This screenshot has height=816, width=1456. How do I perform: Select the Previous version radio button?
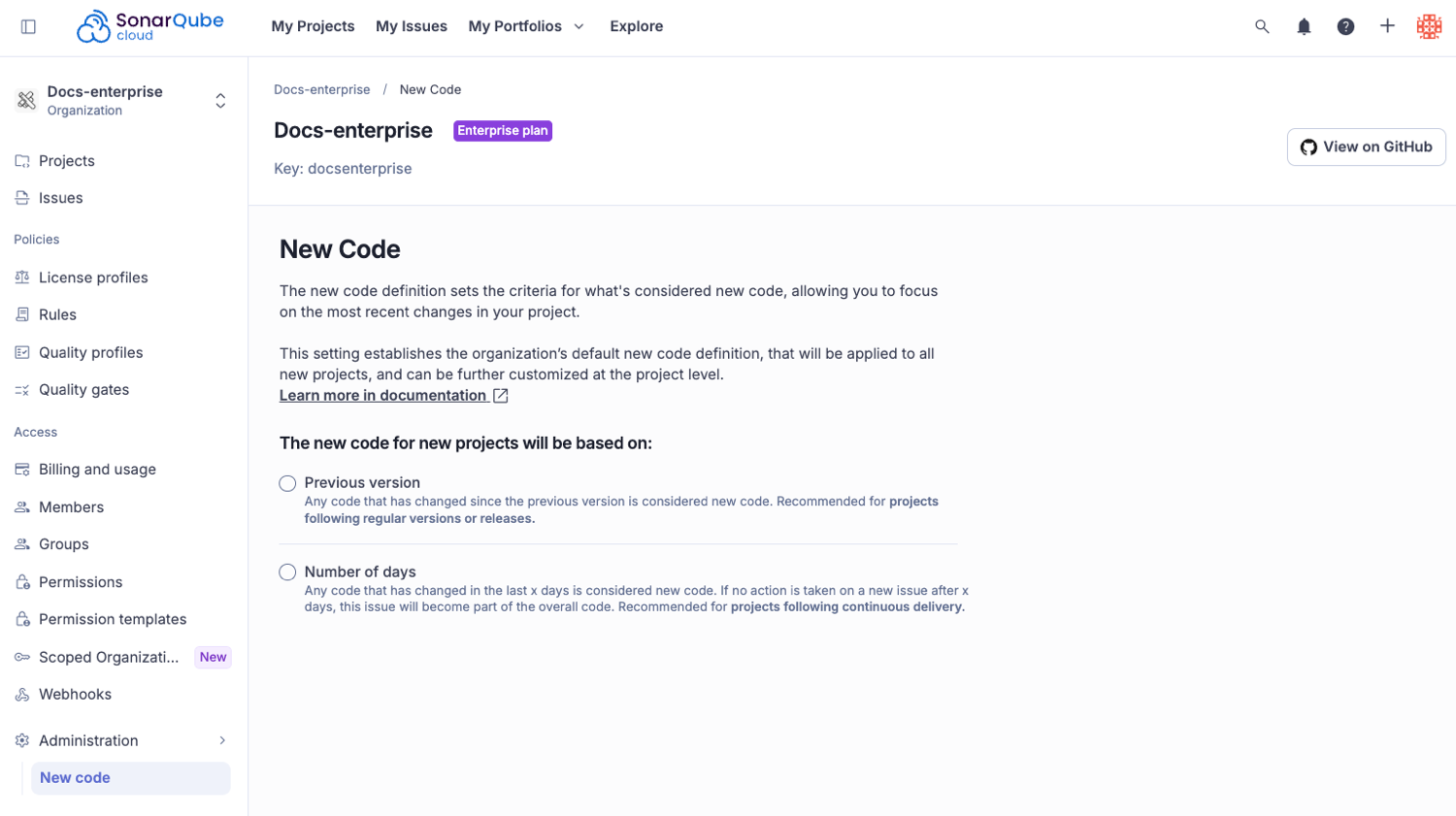[287, 483]
